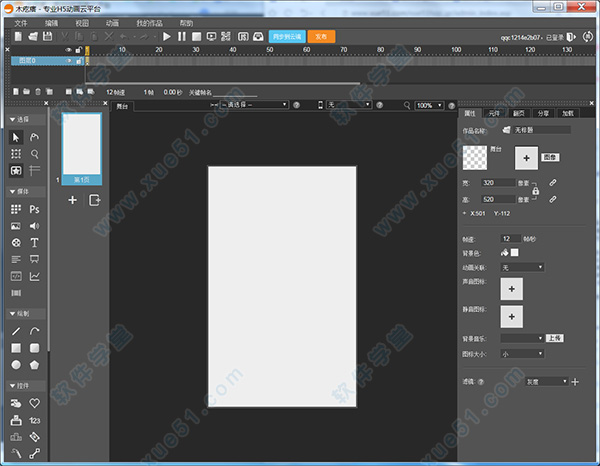Open the 动画关联 dropdown

(x=522, y=268)
